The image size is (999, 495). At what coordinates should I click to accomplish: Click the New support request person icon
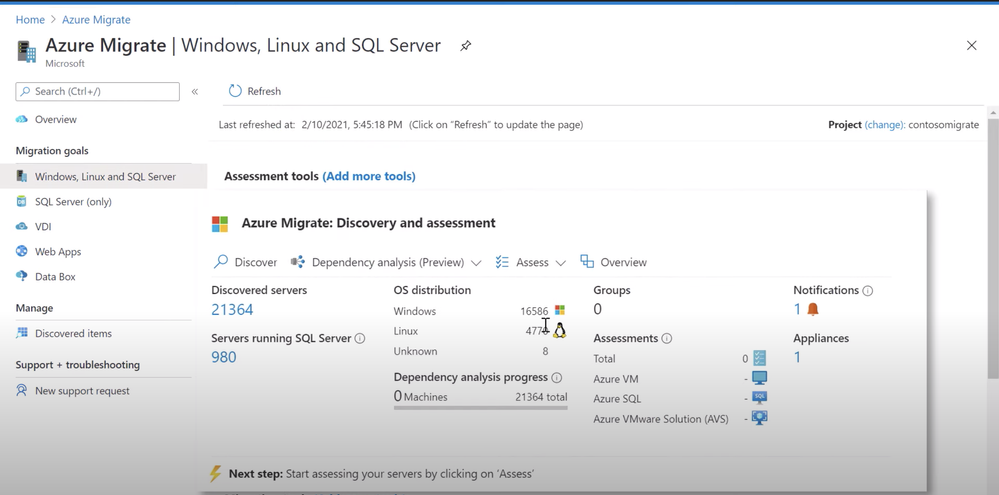pos(22,390)
